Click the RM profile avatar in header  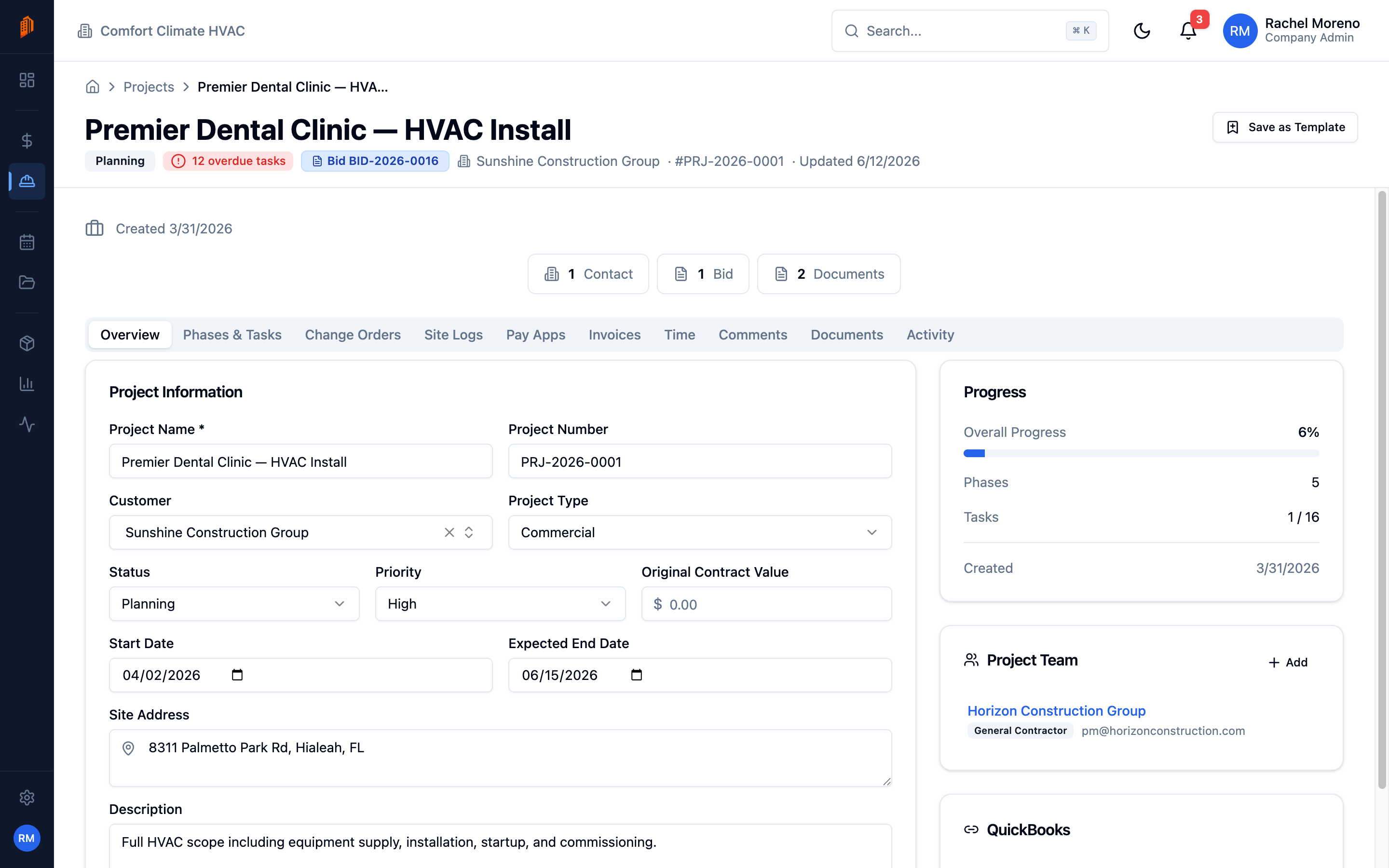1240,31
